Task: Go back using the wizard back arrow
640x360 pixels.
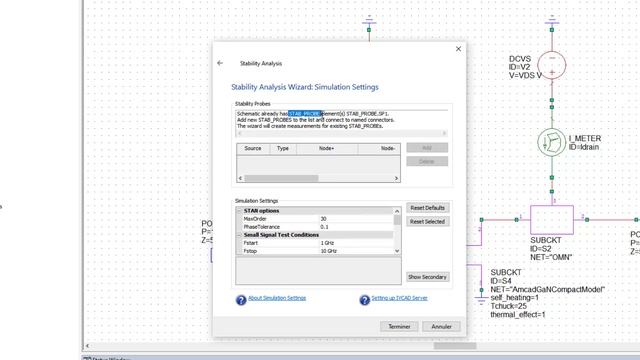Action: click(x=220, y=63)
